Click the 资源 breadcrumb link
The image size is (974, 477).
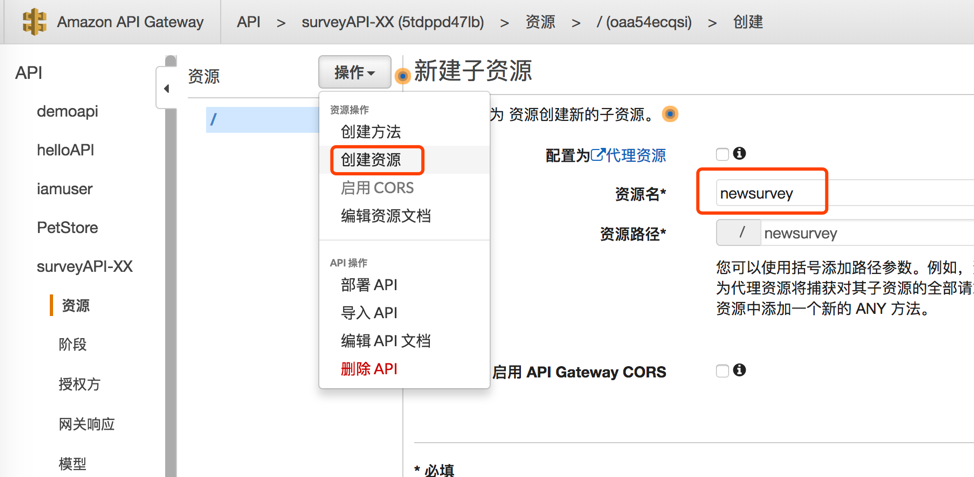pos(540,22)
